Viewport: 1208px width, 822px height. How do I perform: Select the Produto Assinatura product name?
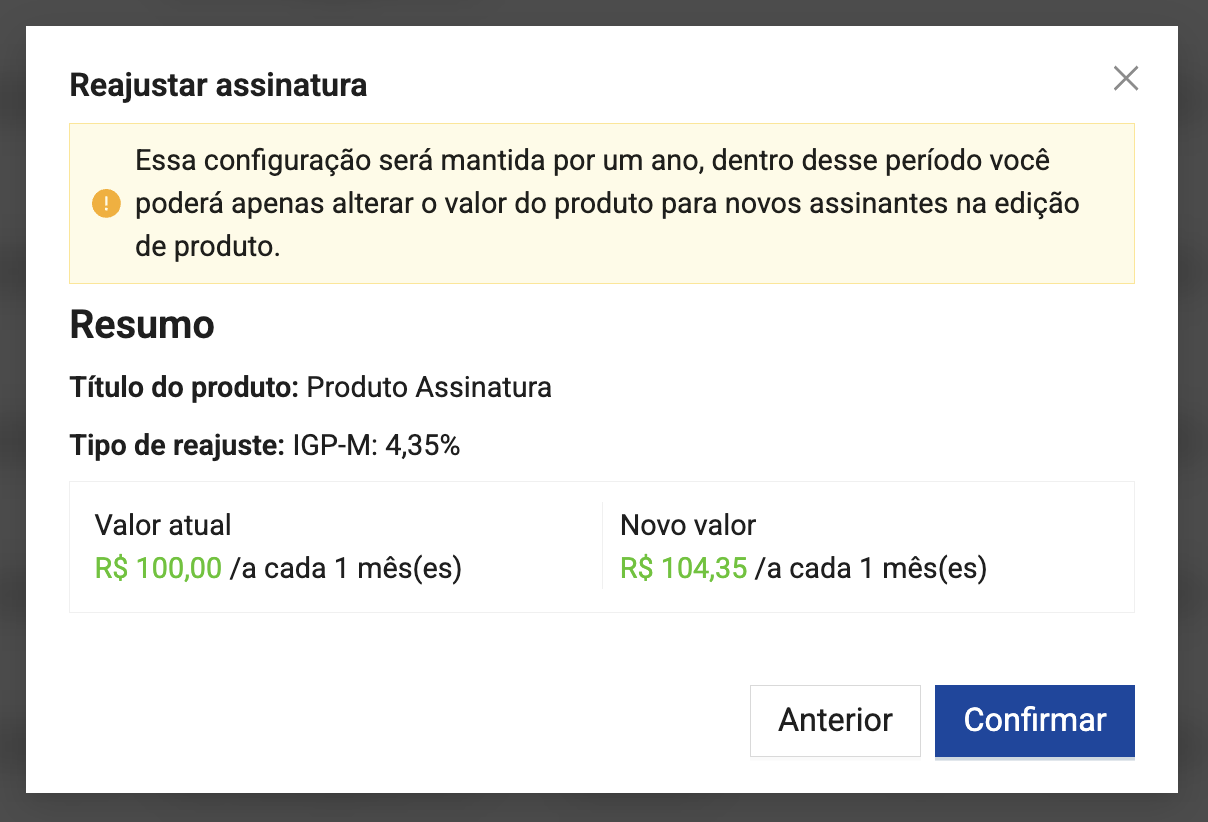pyautogui.click(x=429, y=387)
